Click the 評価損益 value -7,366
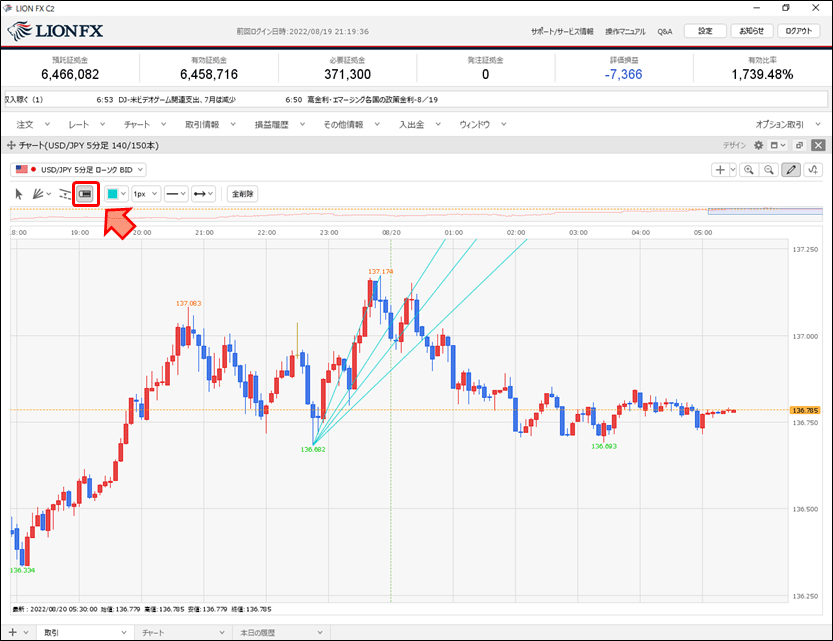The width and height of the screenshot is (833, 641). coord(623,74)
